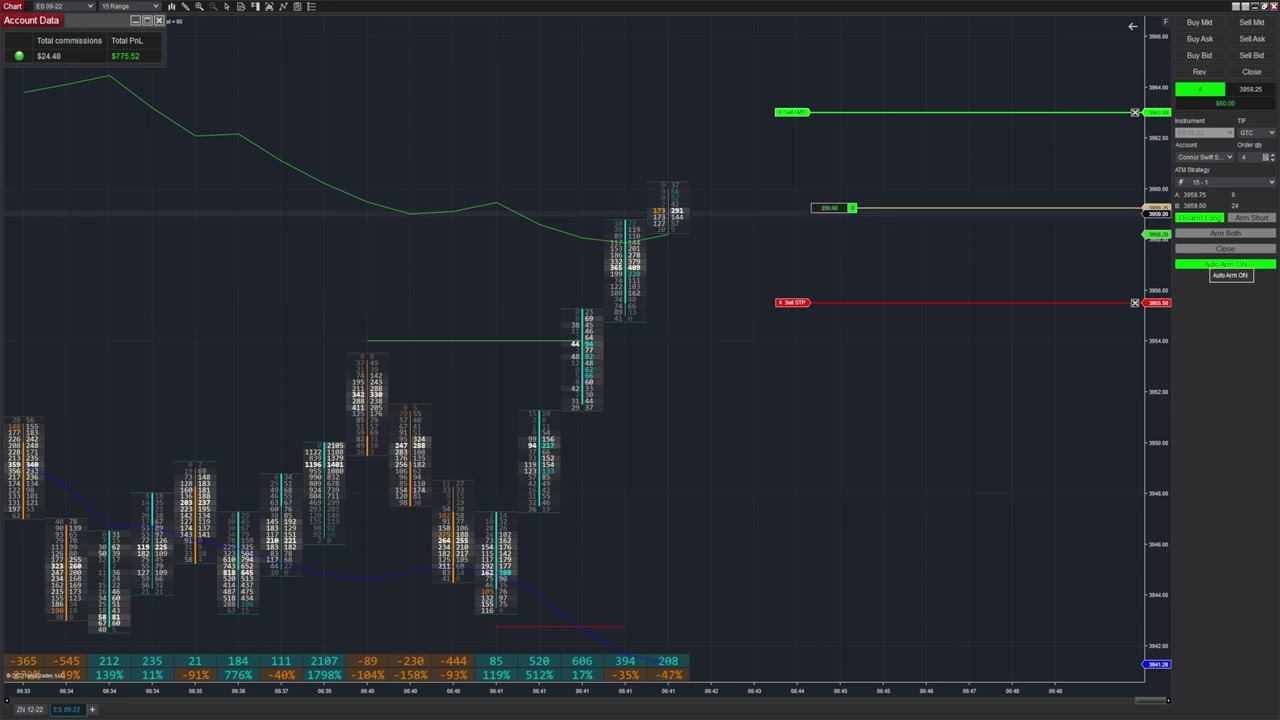Toggle the Disarm Long button
Viewport: 1280px width, 720px height.
[x=1199, y=217]
